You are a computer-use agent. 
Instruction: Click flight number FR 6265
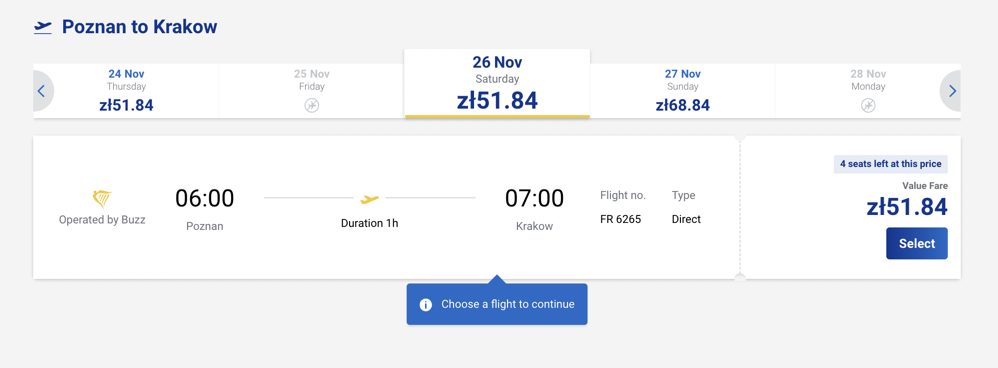621,219
